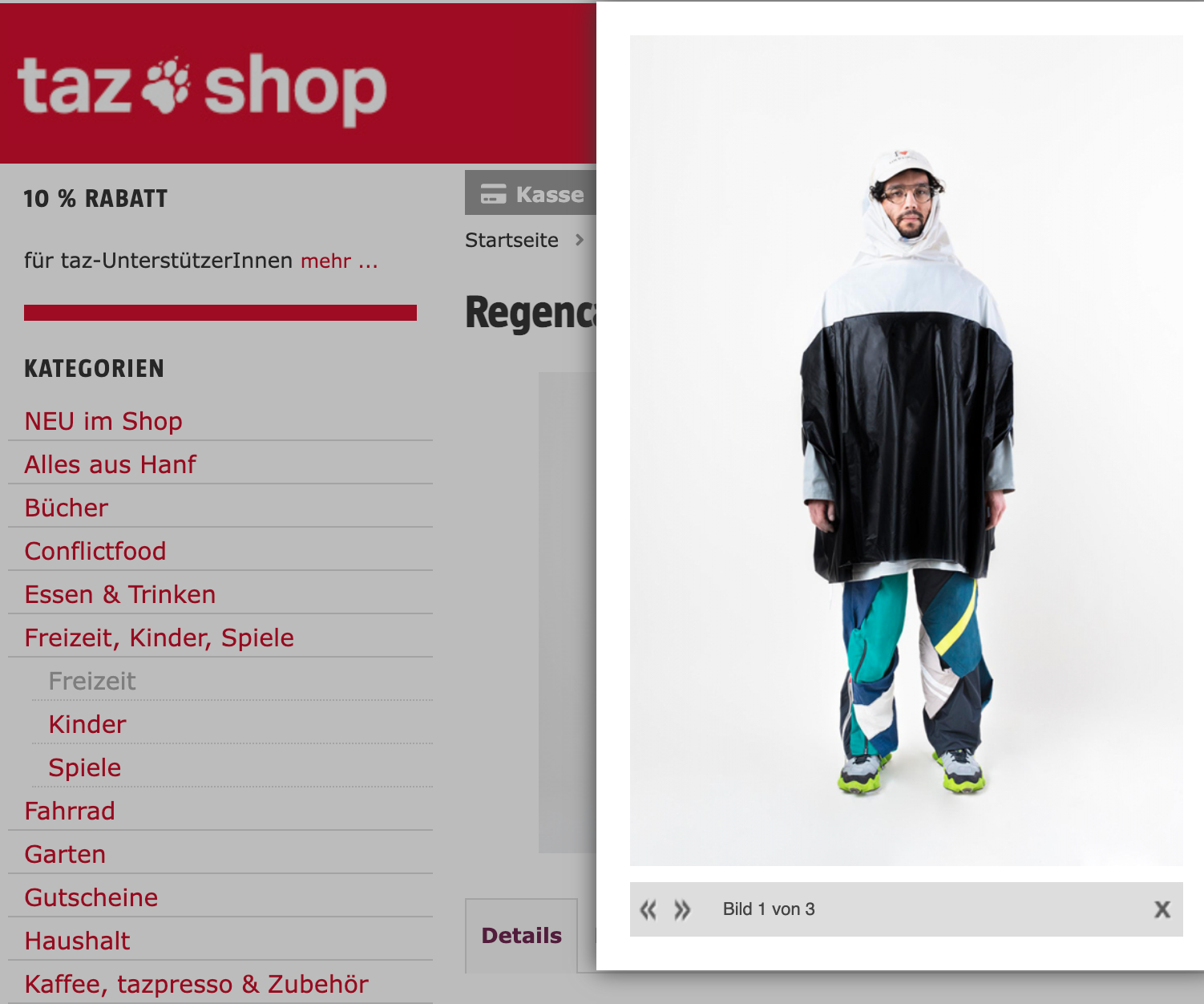1204x1004 pixels.
Task: Select the Freizeit subcategory
Action: pyautogui.click(x=92, y=681)
